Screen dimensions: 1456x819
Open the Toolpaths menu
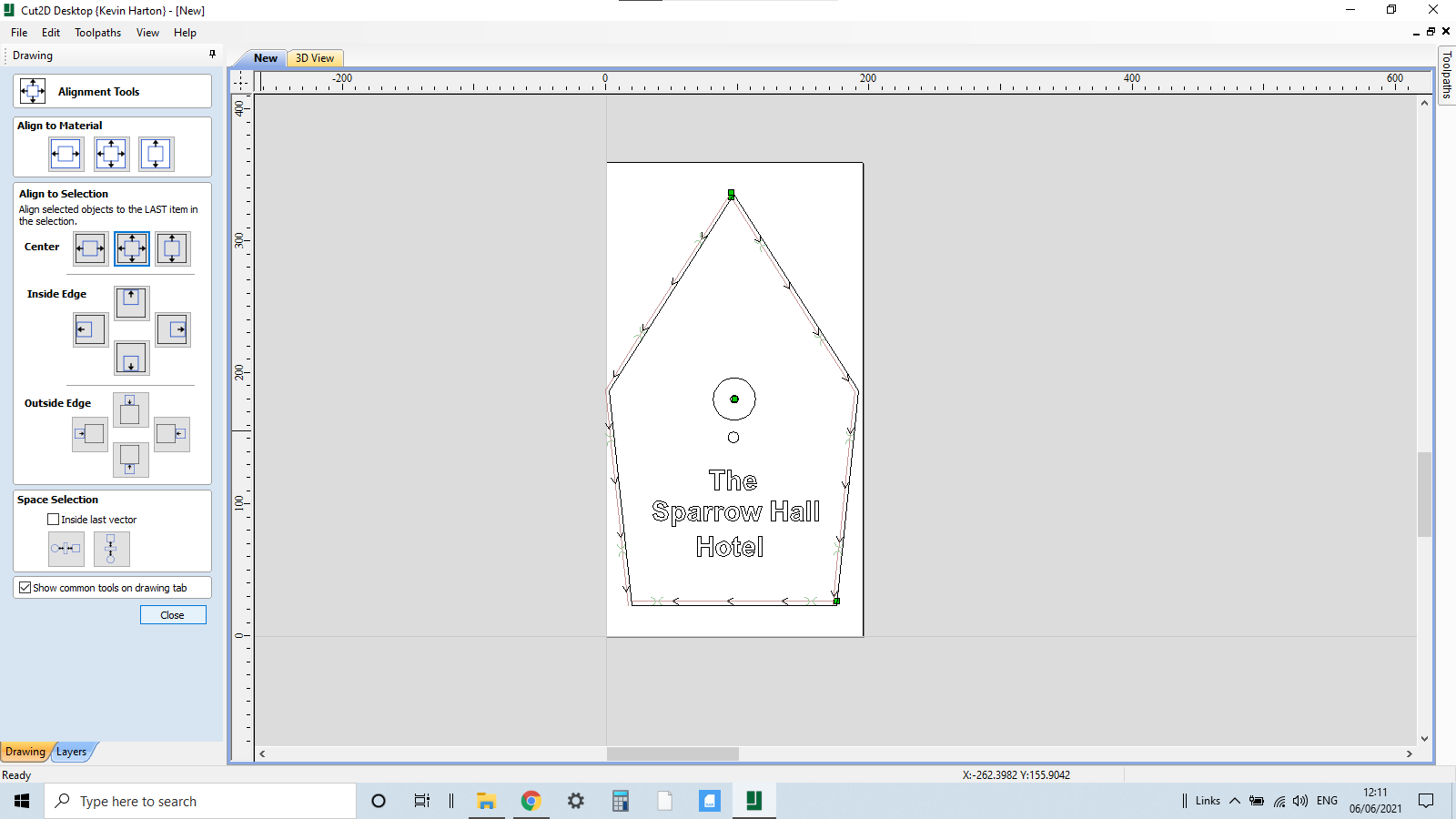click(97, 32)
